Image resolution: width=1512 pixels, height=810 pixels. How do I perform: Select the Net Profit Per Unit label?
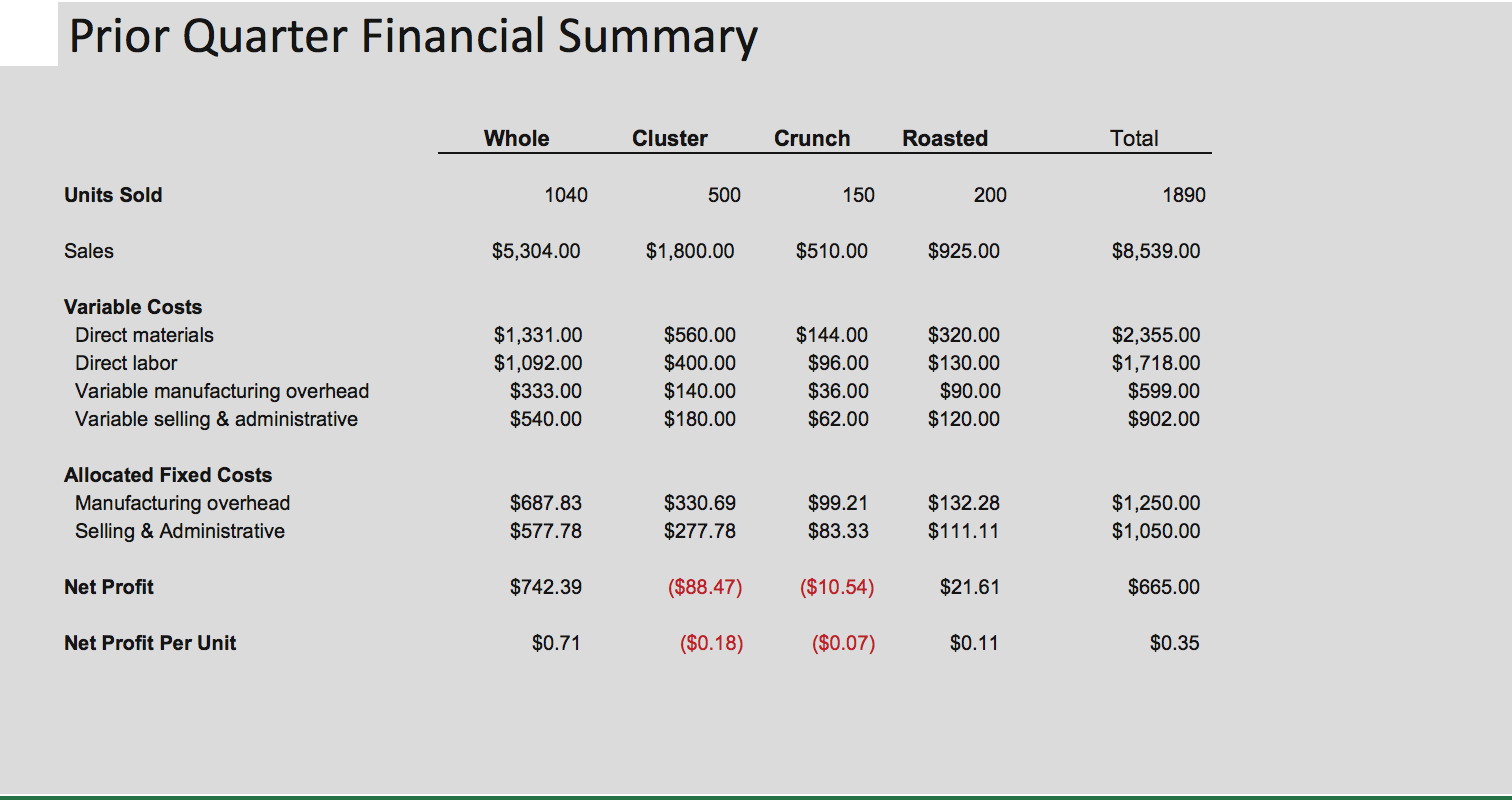pyautogui.click(x=150, y=643)
